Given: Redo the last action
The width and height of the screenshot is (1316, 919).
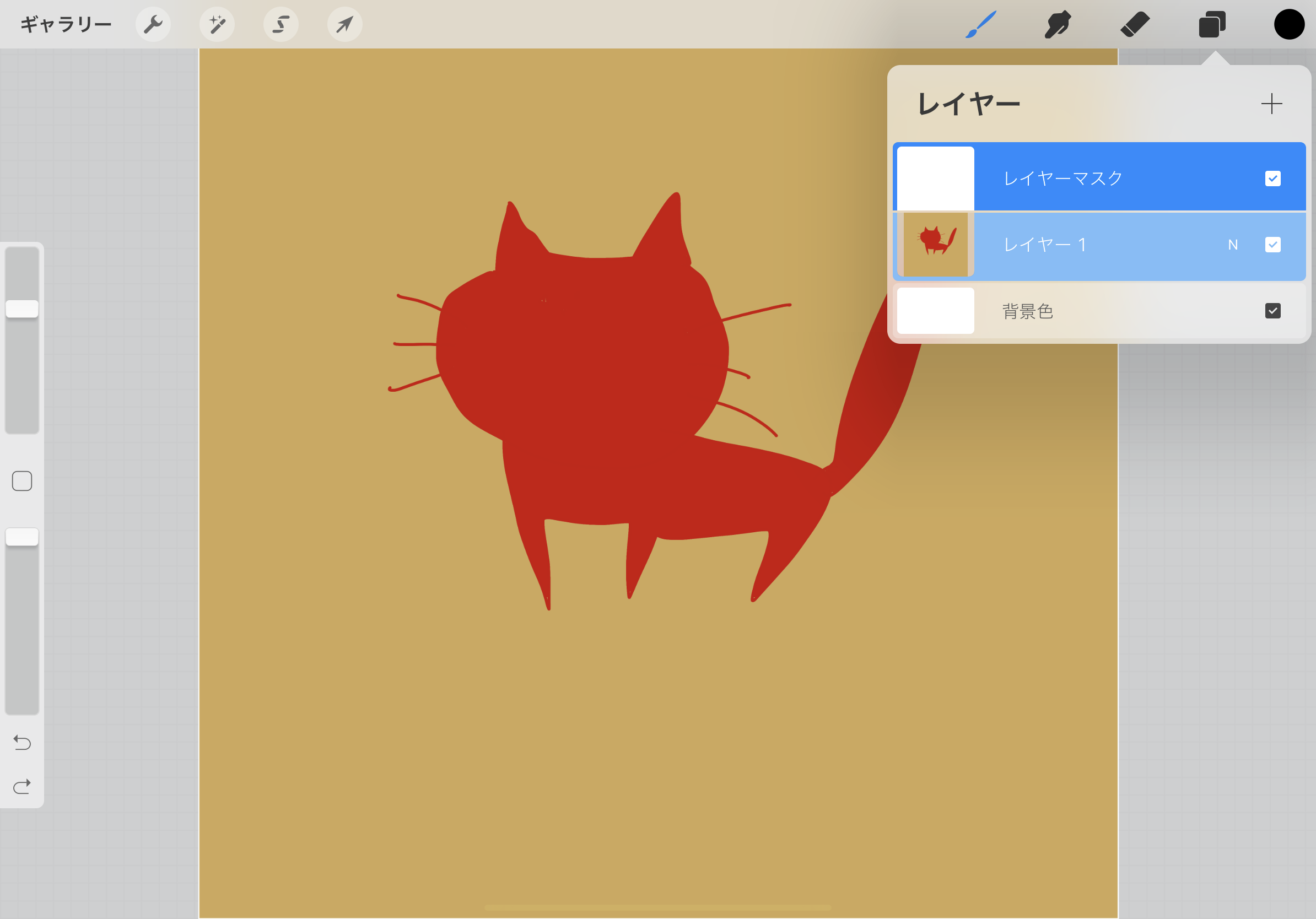Looking at the screenshot, I should pos(22,786).
